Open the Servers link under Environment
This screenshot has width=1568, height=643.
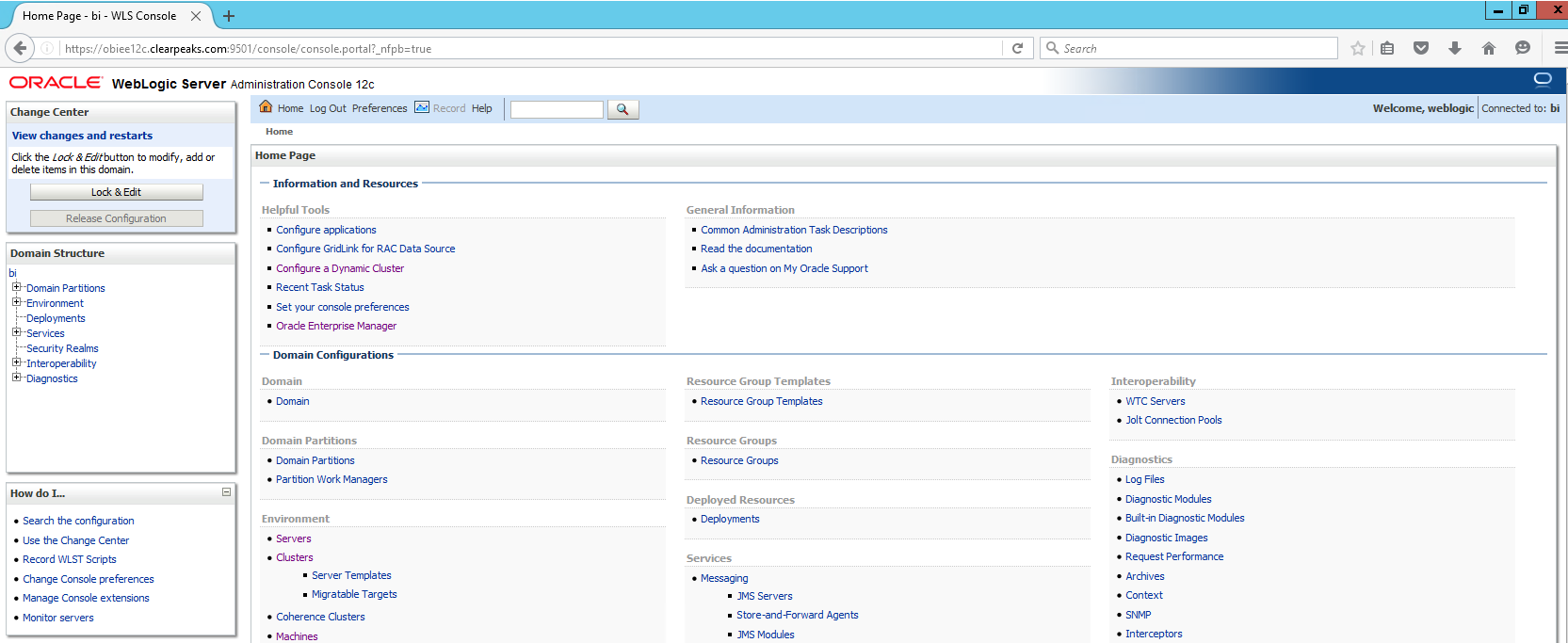click(x=294, y=539)
